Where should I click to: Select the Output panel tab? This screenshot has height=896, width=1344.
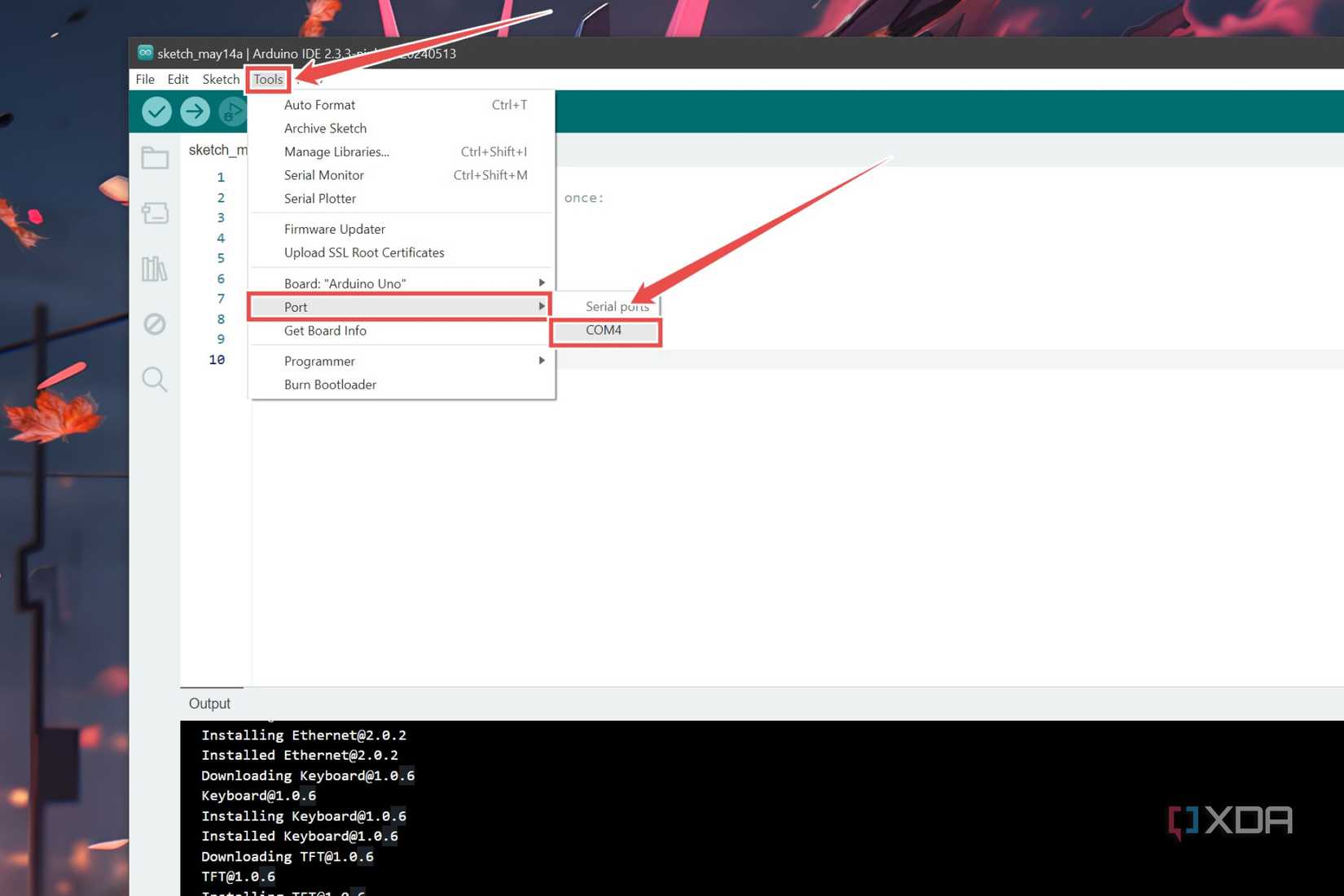(x=210, y=704)
